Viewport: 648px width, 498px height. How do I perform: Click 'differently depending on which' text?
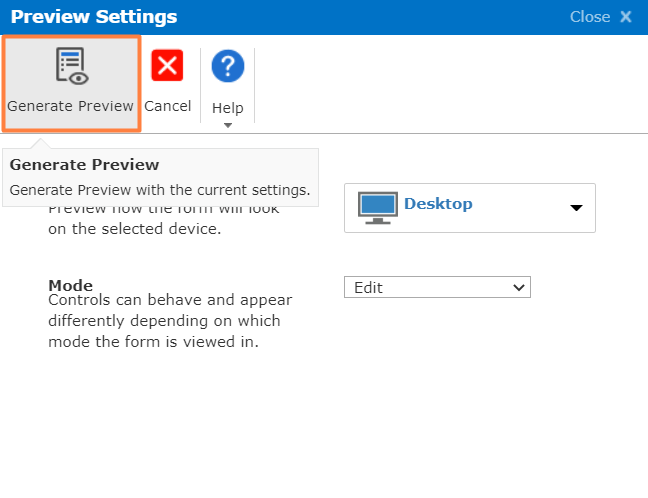[164, 321]
